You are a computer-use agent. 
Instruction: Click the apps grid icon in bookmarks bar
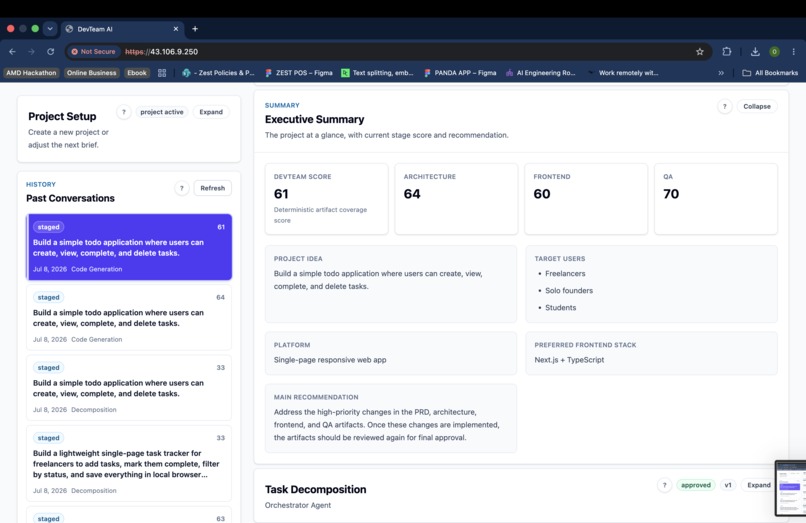tap(162, 73)
